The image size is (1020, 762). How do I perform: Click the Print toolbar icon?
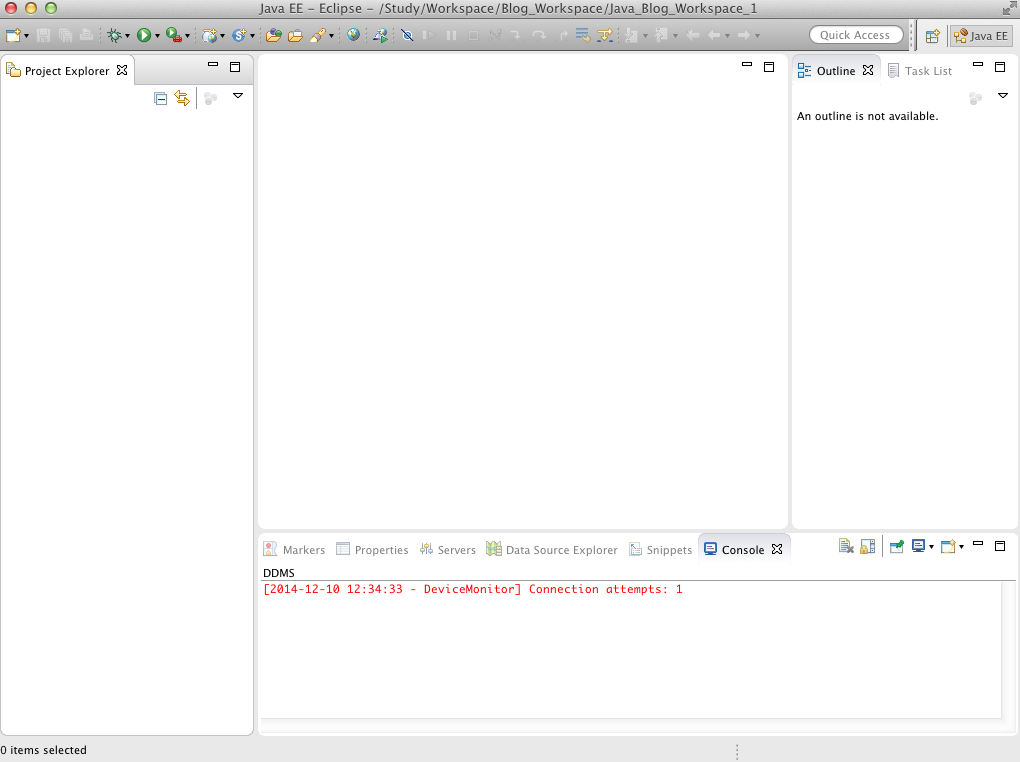click(86, 35)
